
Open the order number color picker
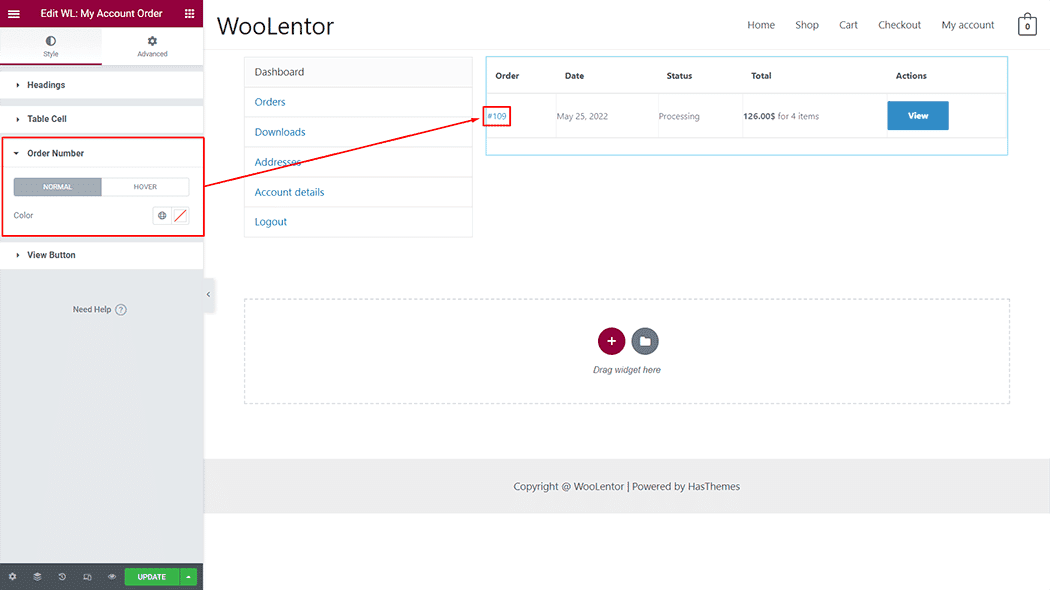pos(180,215)
